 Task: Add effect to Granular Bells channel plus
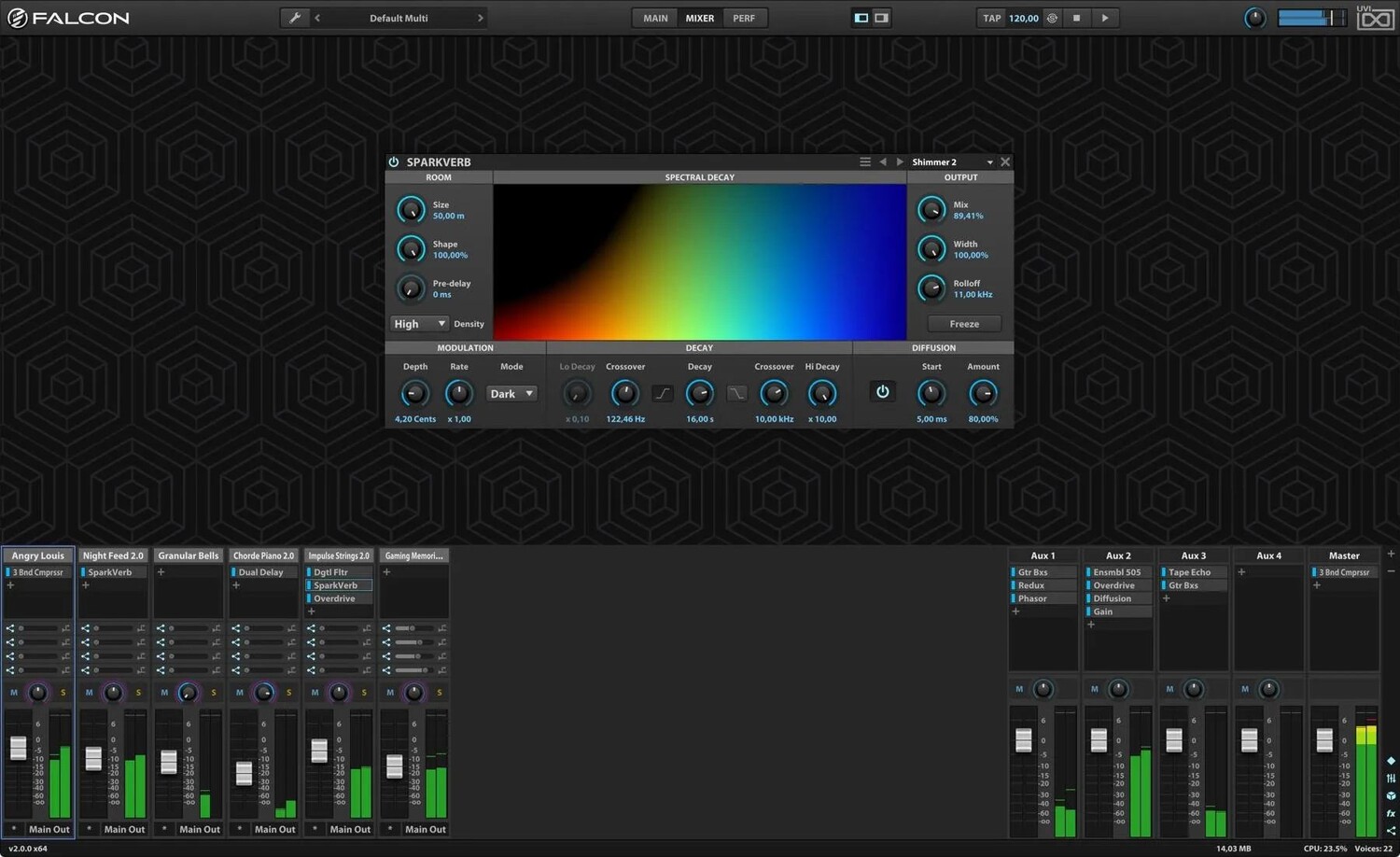tap(161, 572)
